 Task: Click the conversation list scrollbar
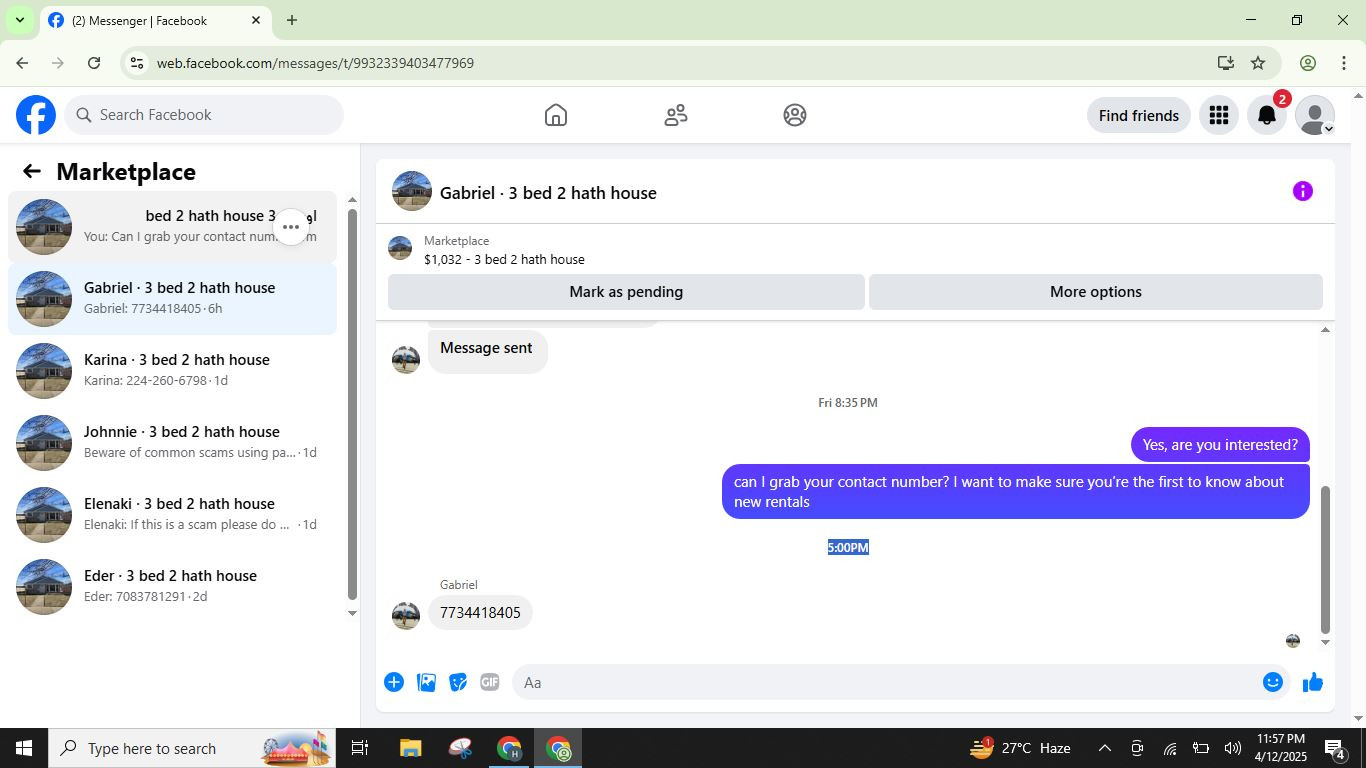pyautogui.click(x=352, y=405)
